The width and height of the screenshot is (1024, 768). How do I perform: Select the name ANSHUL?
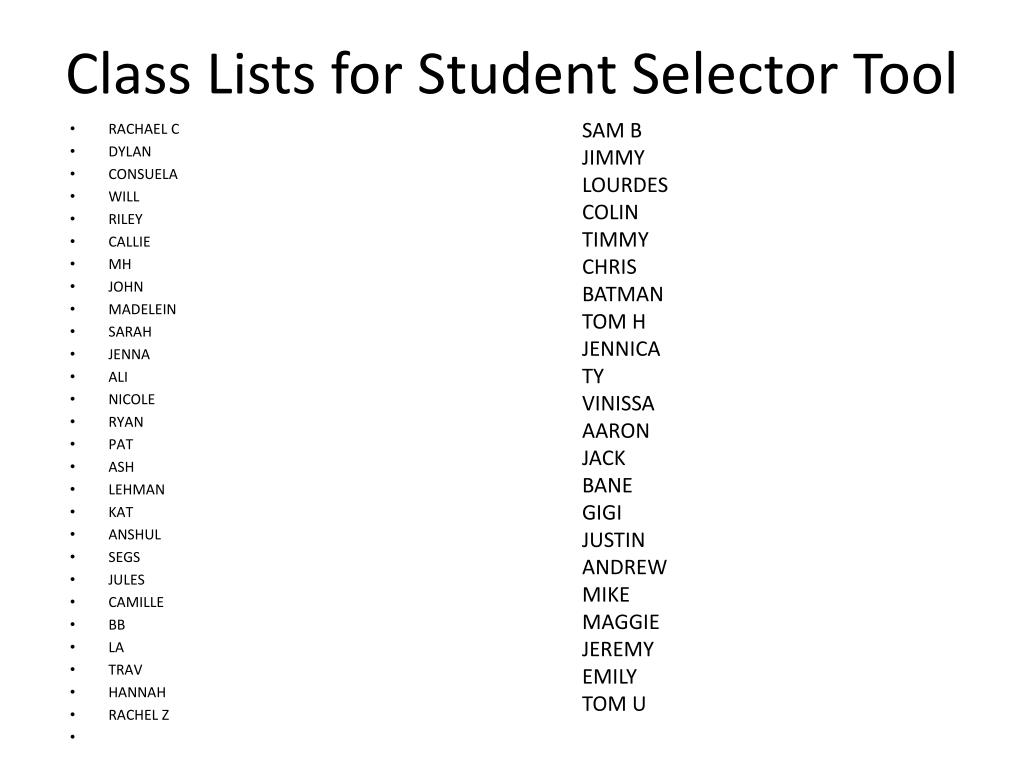135,535
